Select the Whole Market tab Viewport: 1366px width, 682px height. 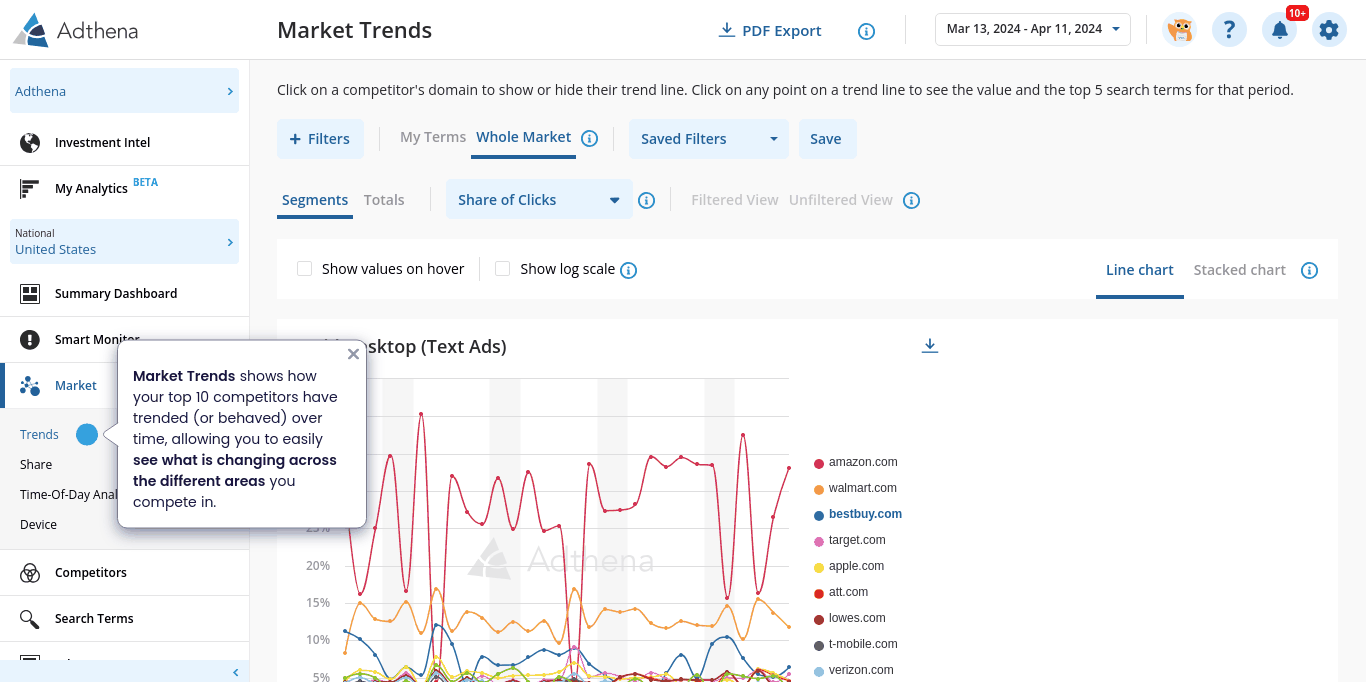[524, 137]
